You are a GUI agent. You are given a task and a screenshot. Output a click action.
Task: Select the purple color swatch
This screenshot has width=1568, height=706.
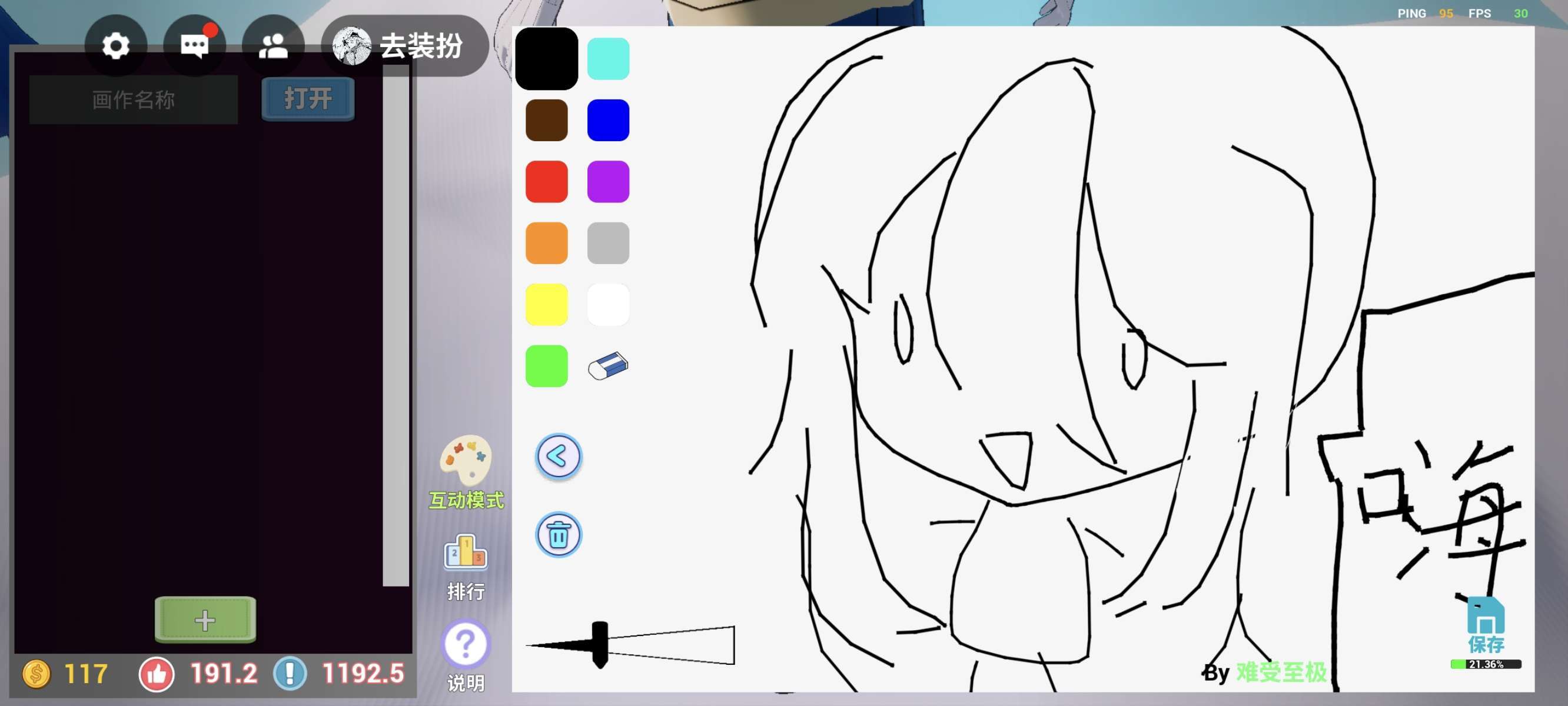[608, 181]
